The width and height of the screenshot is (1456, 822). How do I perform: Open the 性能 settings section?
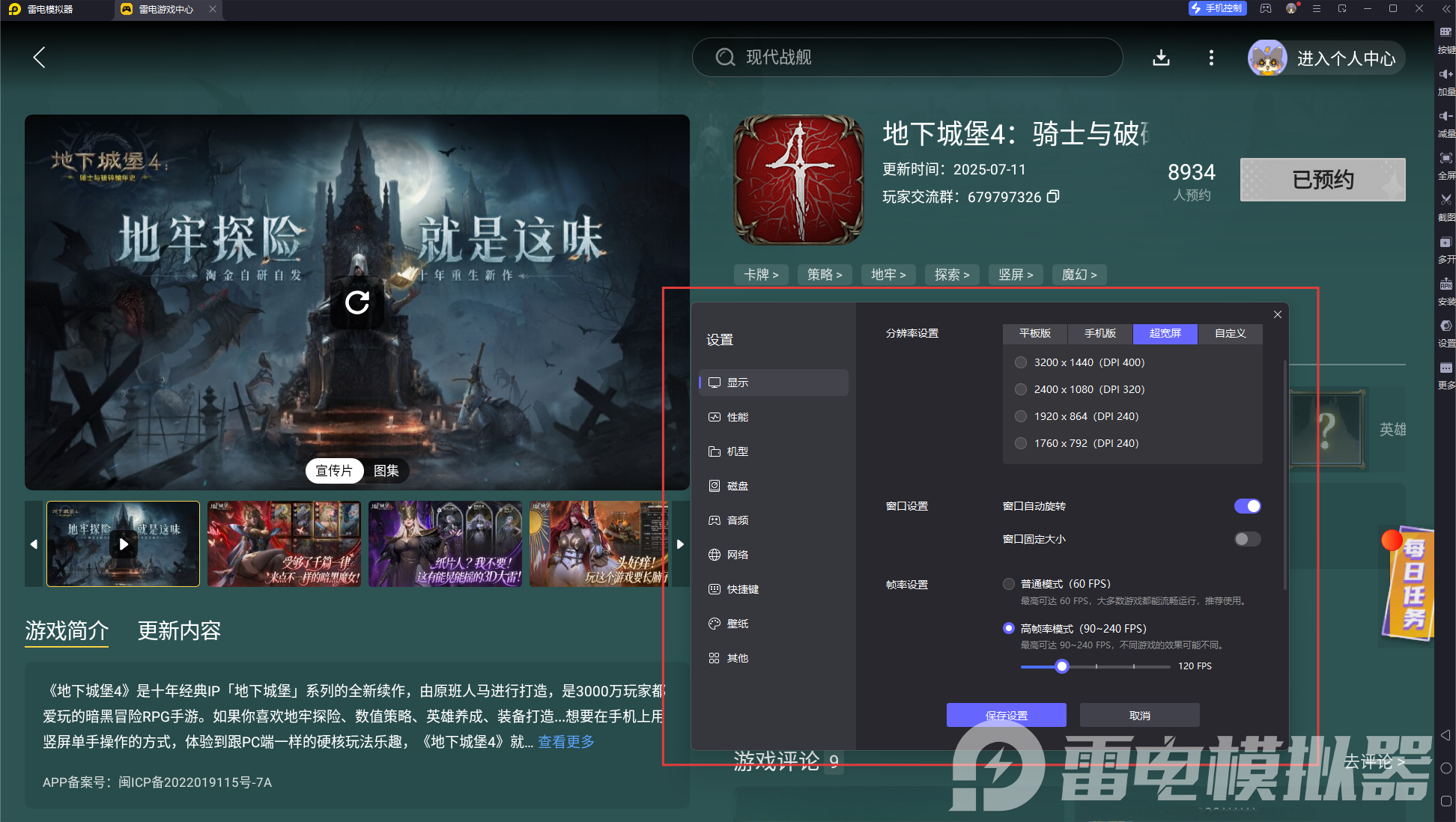pyautogui.click(x=737, y=417)
